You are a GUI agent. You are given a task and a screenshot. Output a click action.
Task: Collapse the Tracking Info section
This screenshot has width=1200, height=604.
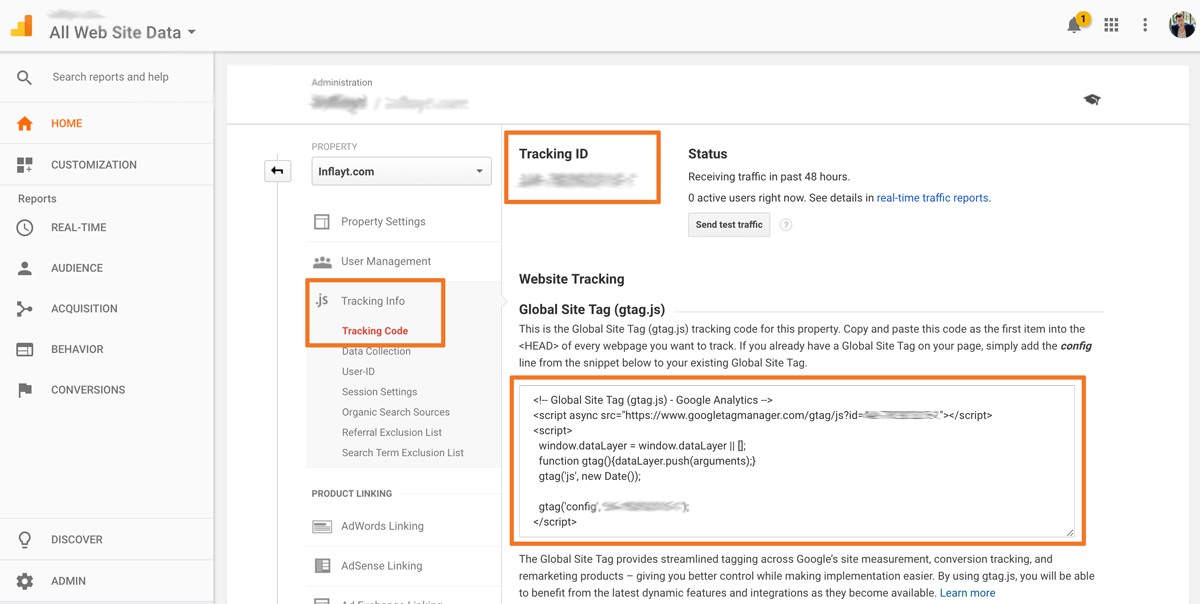(373, 301)
